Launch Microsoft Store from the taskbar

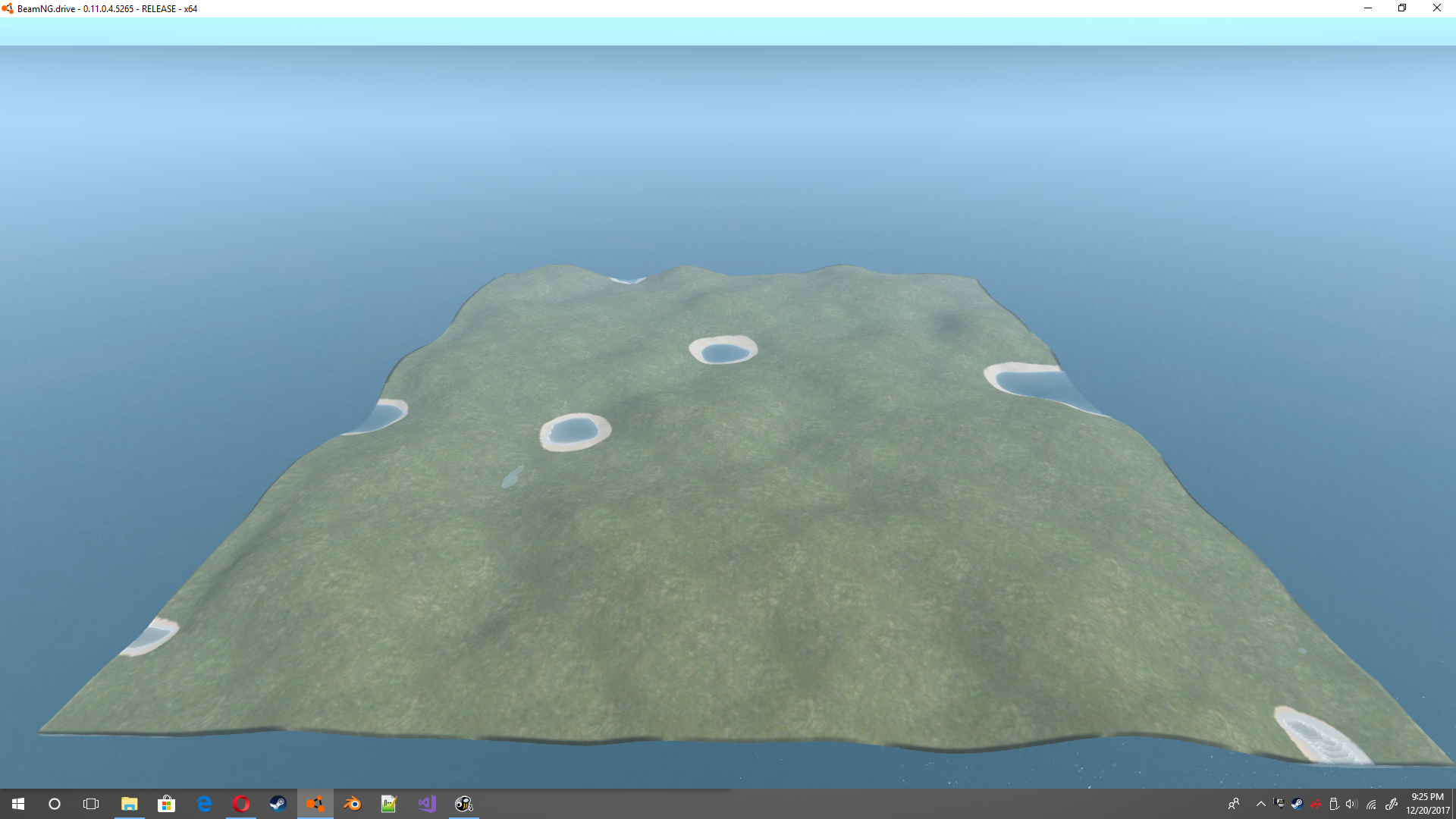coord(167,804)
